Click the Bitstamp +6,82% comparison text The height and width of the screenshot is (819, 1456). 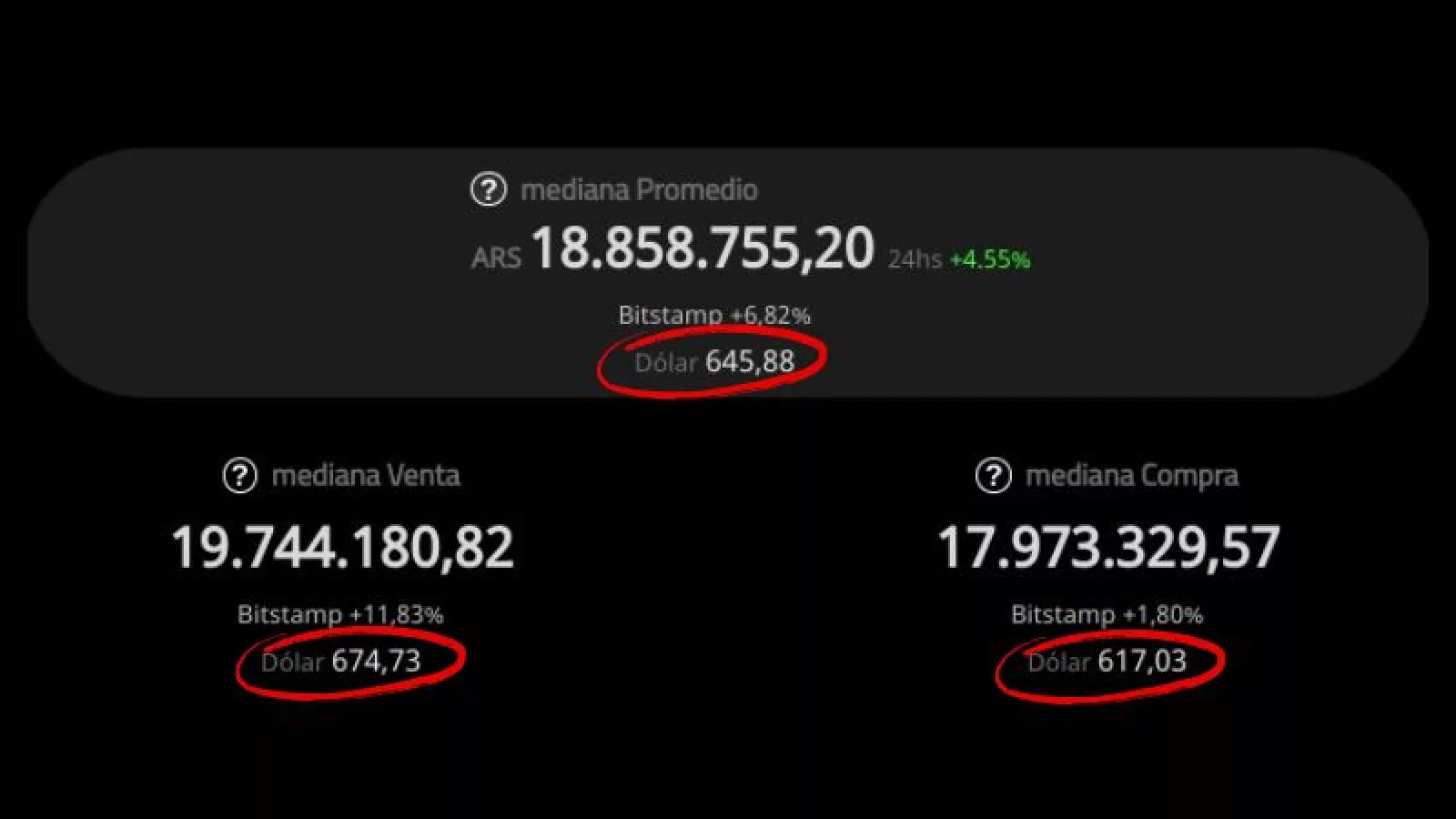714,315
